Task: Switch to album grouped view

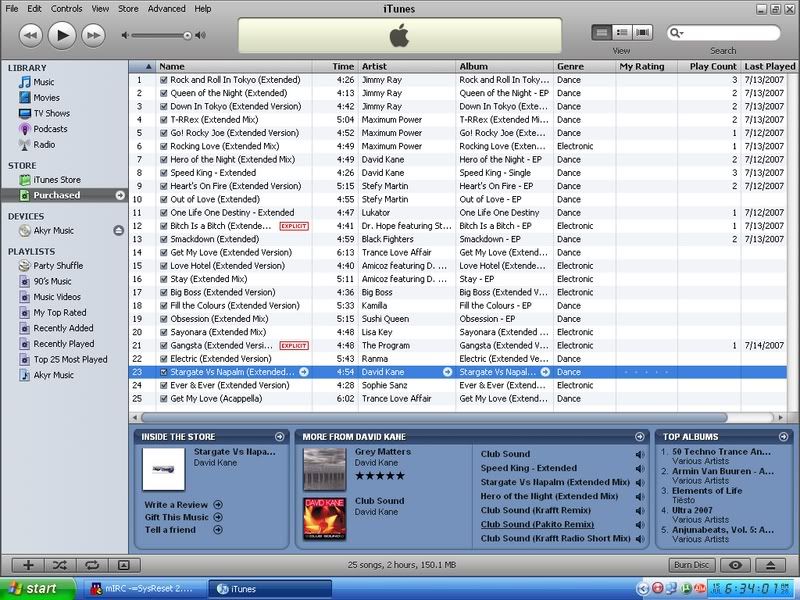Action: click(x=622, y=33)
